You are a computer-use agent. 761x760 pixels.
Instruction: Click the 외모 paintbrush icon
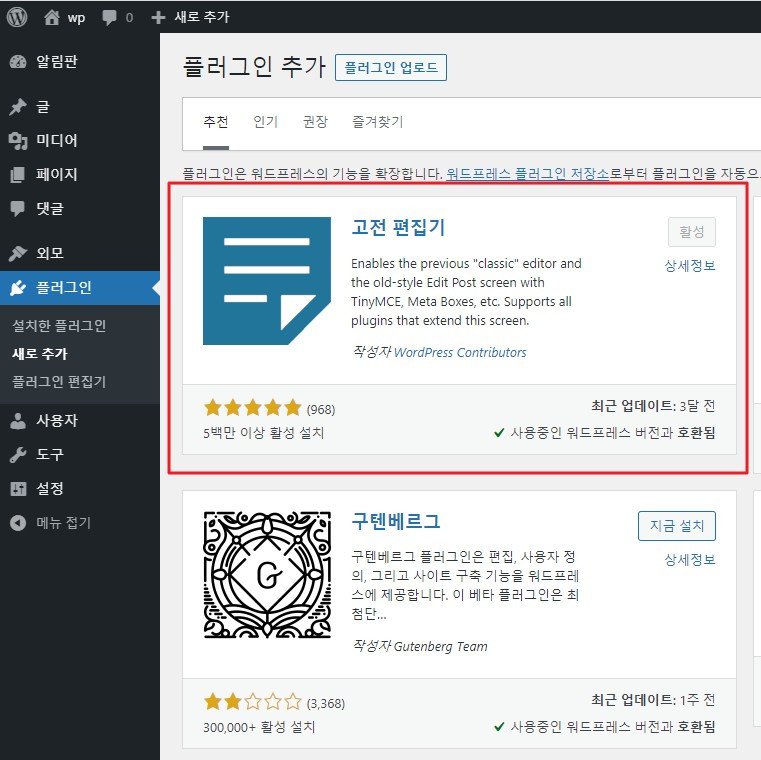(x=18, y=253)
